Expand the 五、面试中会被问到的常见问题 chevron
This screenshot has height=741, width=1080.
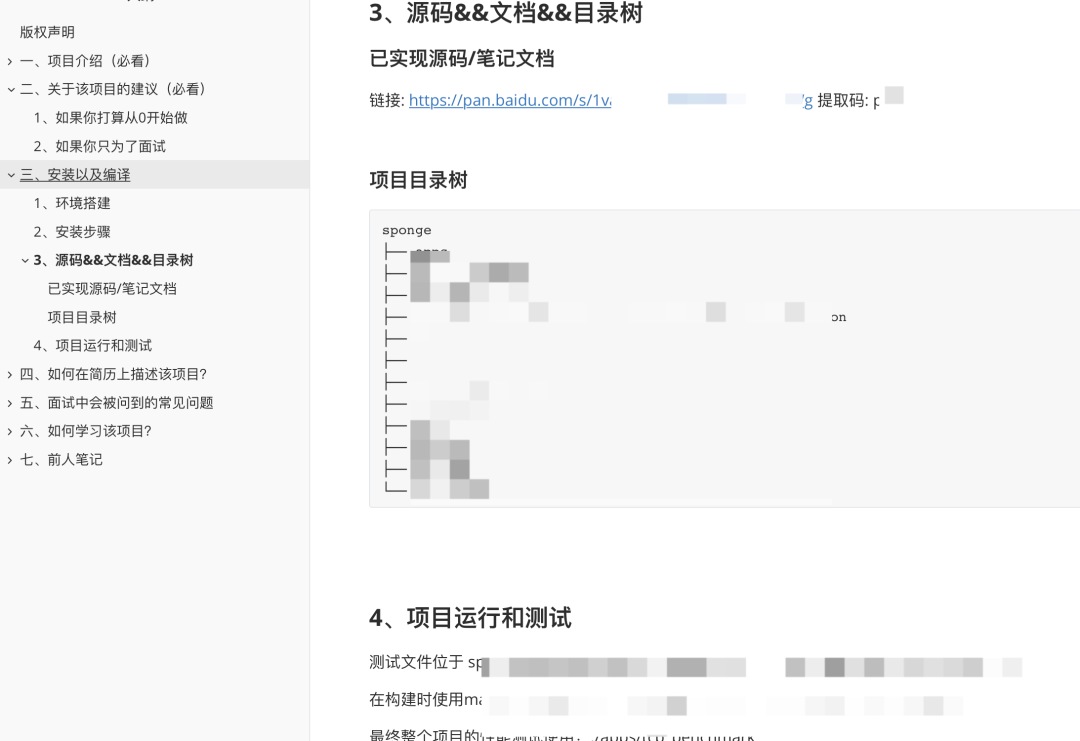10,403
